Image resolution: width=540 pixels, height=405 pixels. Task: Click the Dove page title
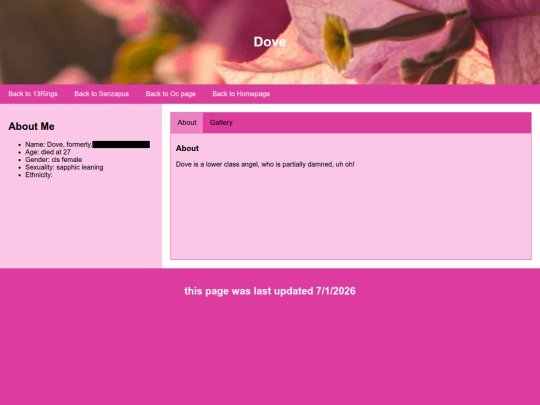(x=270, y=42)
